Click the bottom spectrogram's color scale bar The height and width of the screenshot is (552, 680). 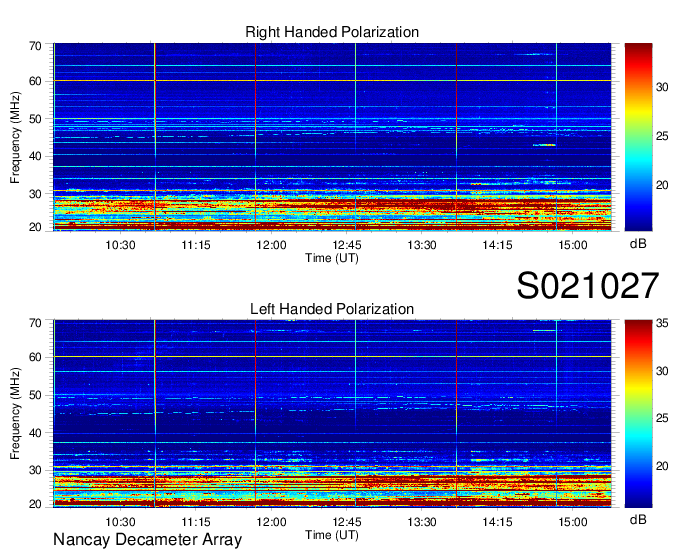click(638, 414)
